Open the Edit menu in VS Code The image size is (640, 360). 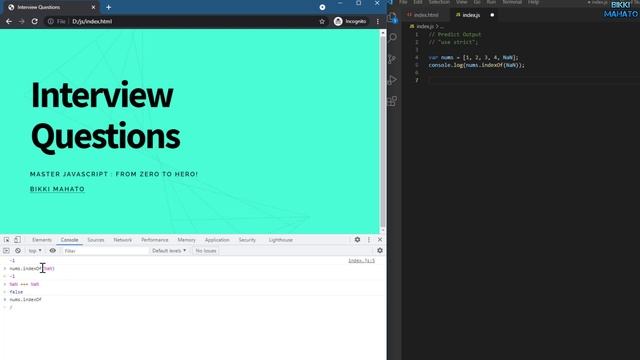[x=418, y=2]
